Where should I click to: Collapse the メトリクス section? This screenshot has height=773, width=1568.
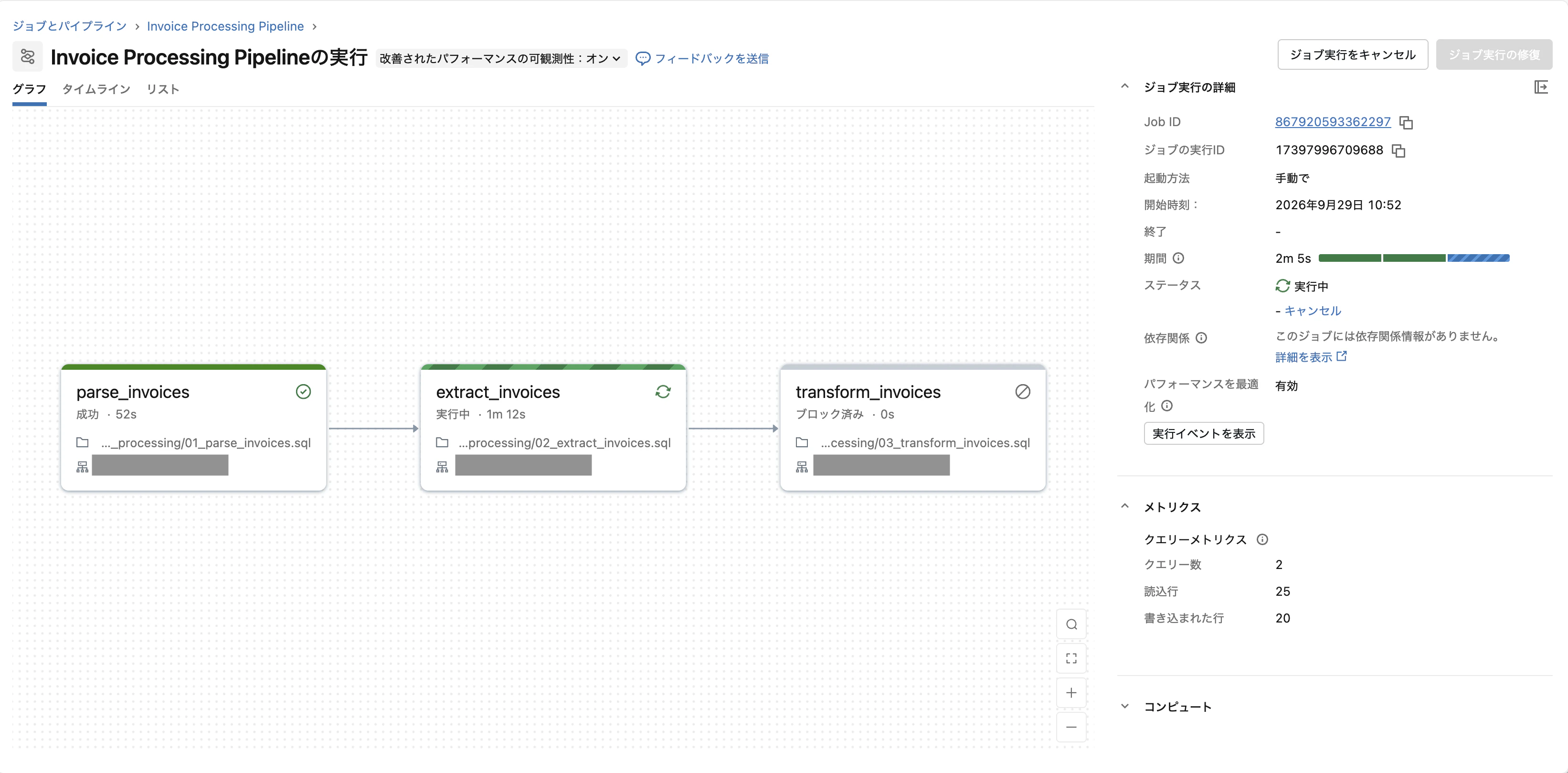pos(1124,506)
